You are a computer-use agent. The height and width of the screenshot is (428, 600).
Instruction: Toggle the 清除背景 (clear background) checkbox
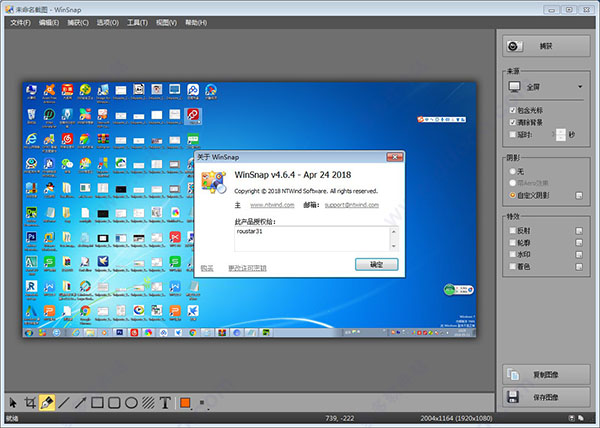click(513, 122)
